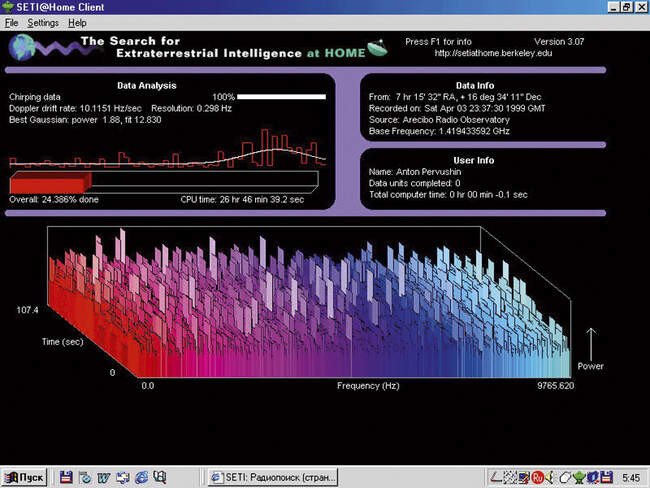Click the book with magnifier quick launch icon
The width and height of the screenshot is (650, 488).
point(160,477)
